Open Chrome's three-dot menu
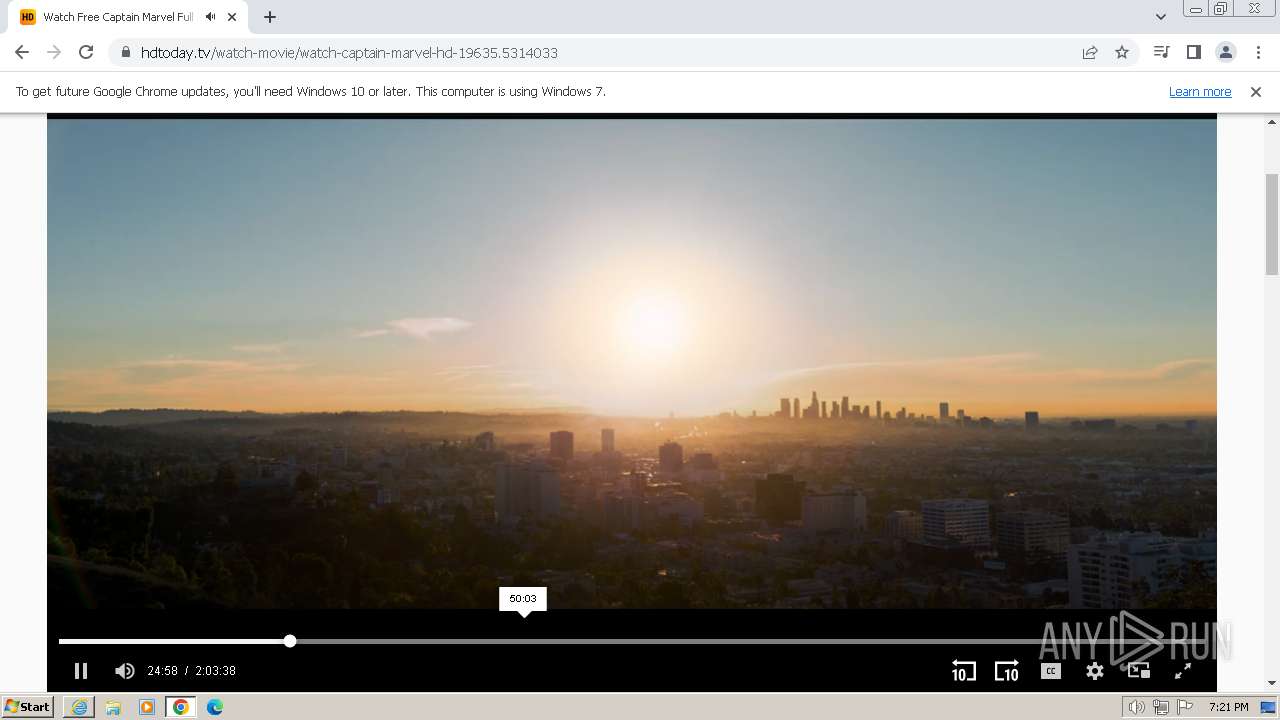This screenshot has height=720, width=1280. [x=1258, y=52]
